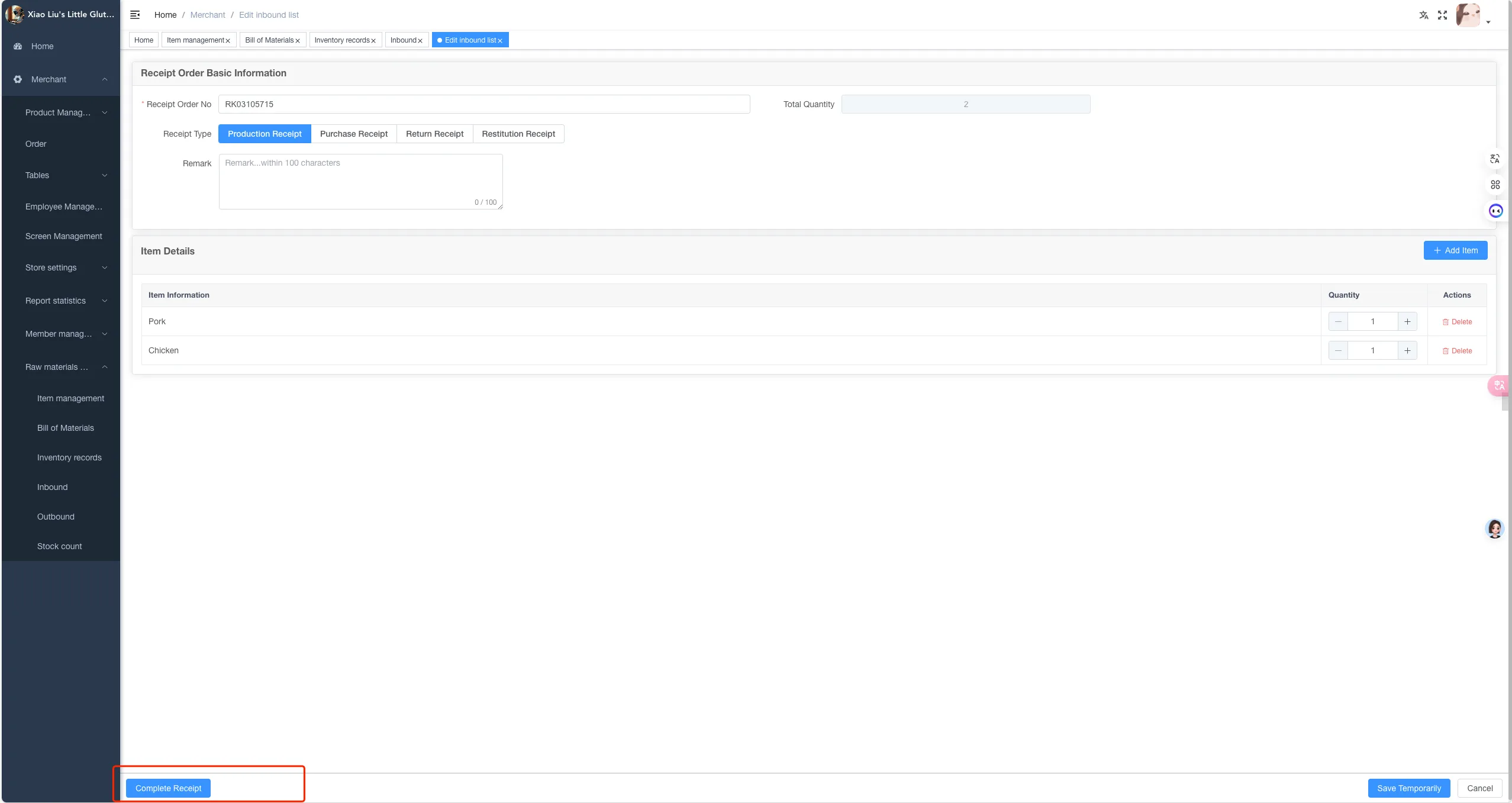Click the Total Quantity field
This screenshot has width=1512, height=803.
pos(966,104)
